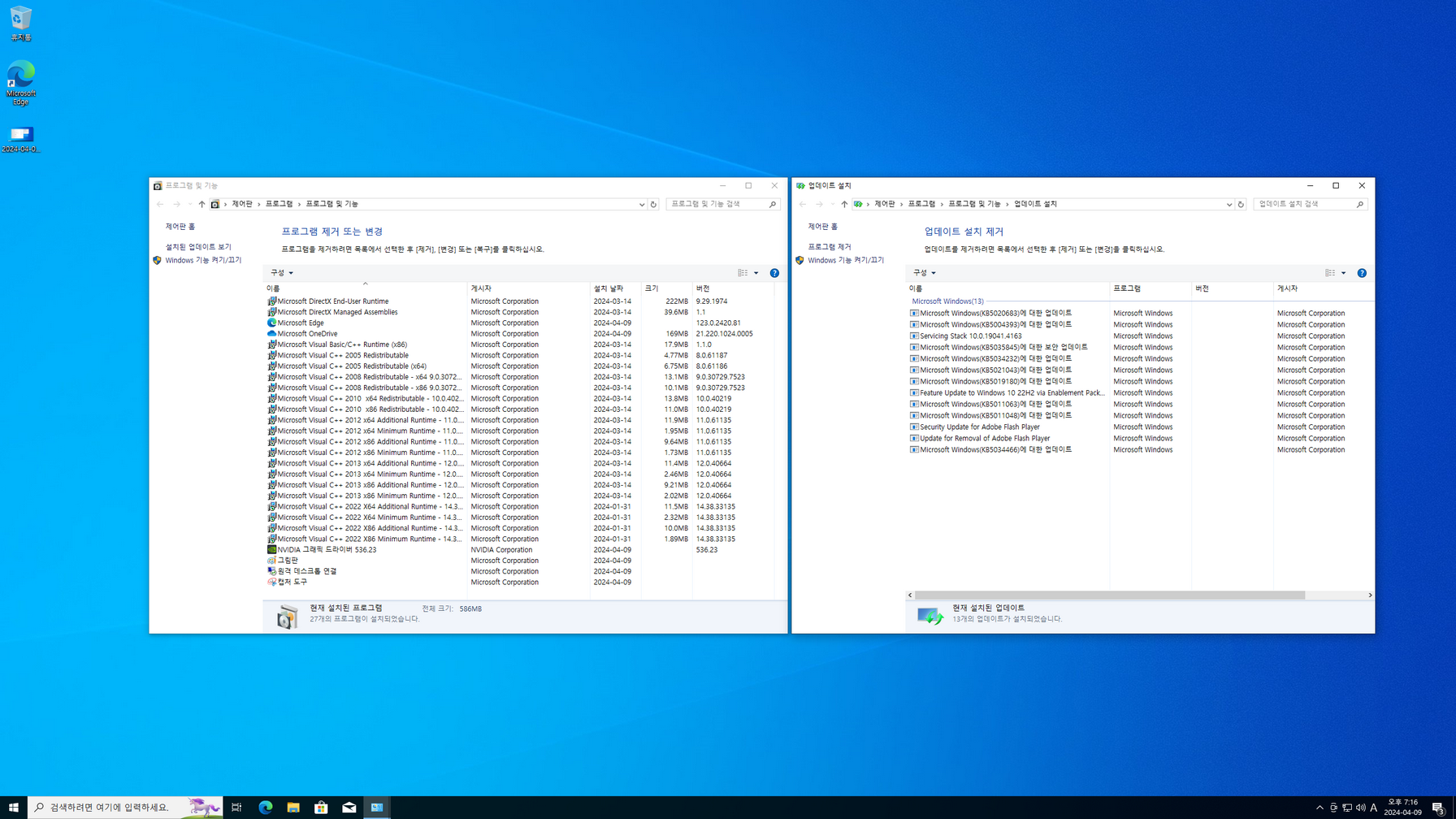The image size is (1456, 819).
Task: Change view layout in Installed Updates window
Action: coord(1330,273)
